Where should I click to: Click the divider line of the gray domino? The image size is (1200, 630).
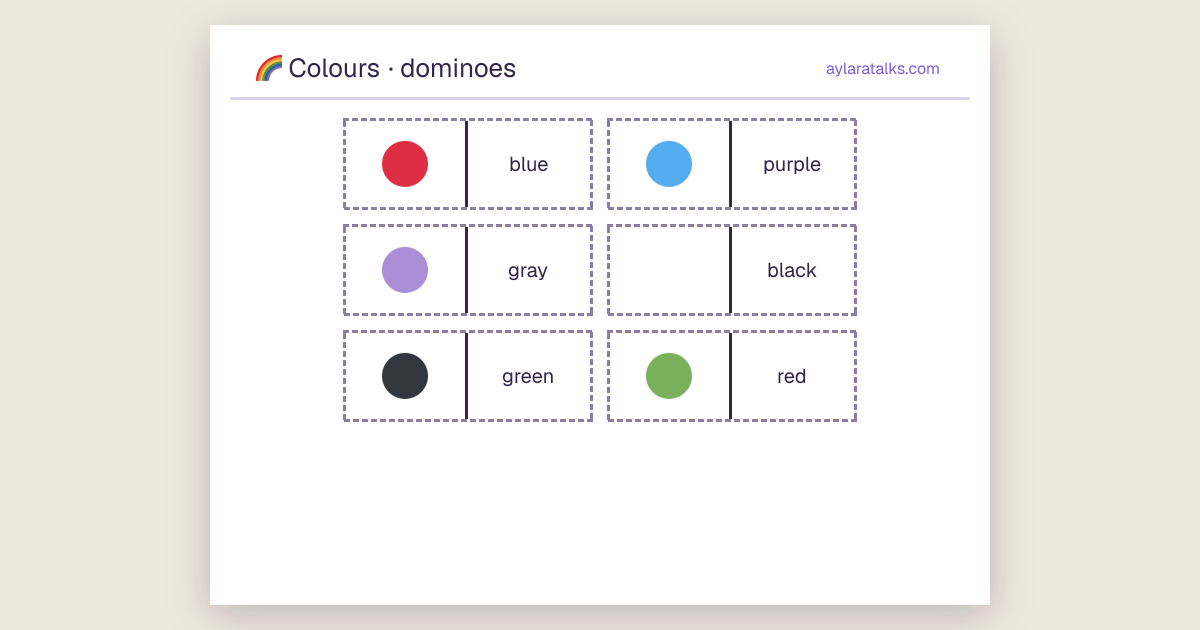466,270
